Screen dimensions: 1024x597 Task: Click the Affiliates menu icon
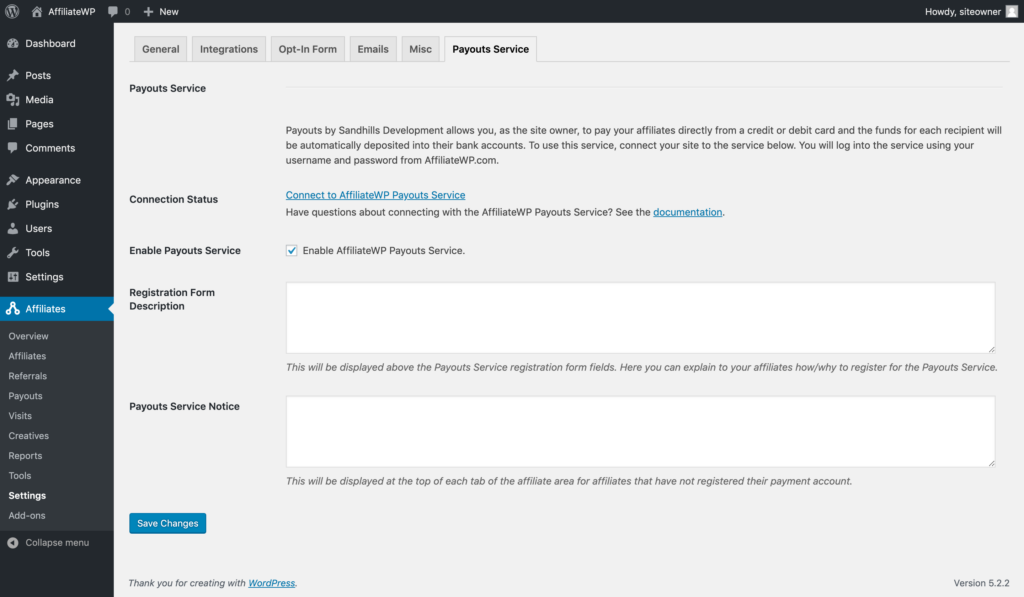click(12, 308)
